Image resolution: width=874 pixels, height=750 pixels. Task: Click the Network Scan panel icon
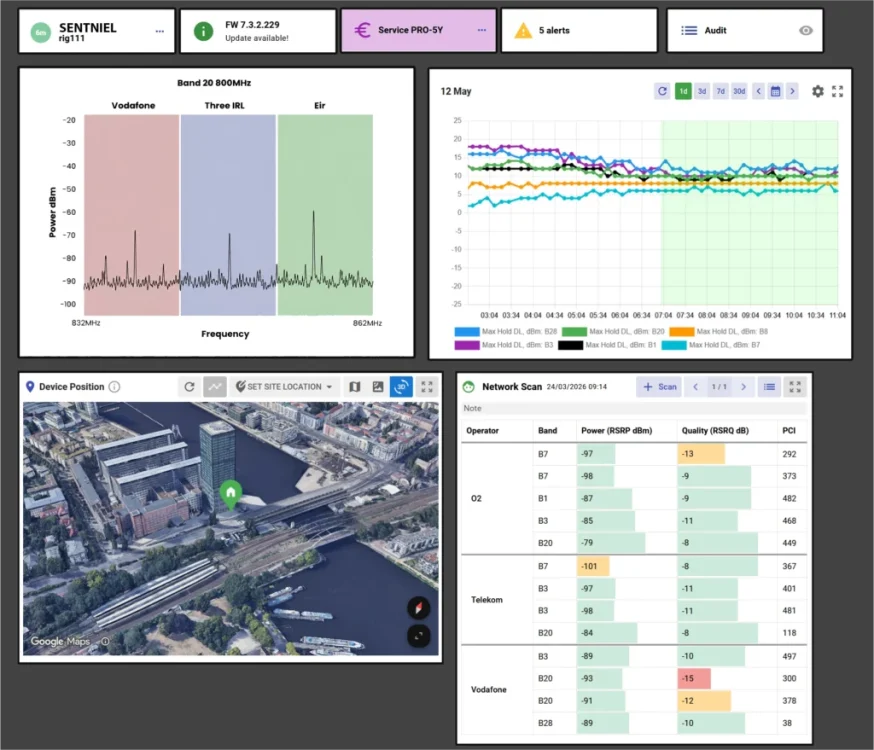tap(469, 387)
